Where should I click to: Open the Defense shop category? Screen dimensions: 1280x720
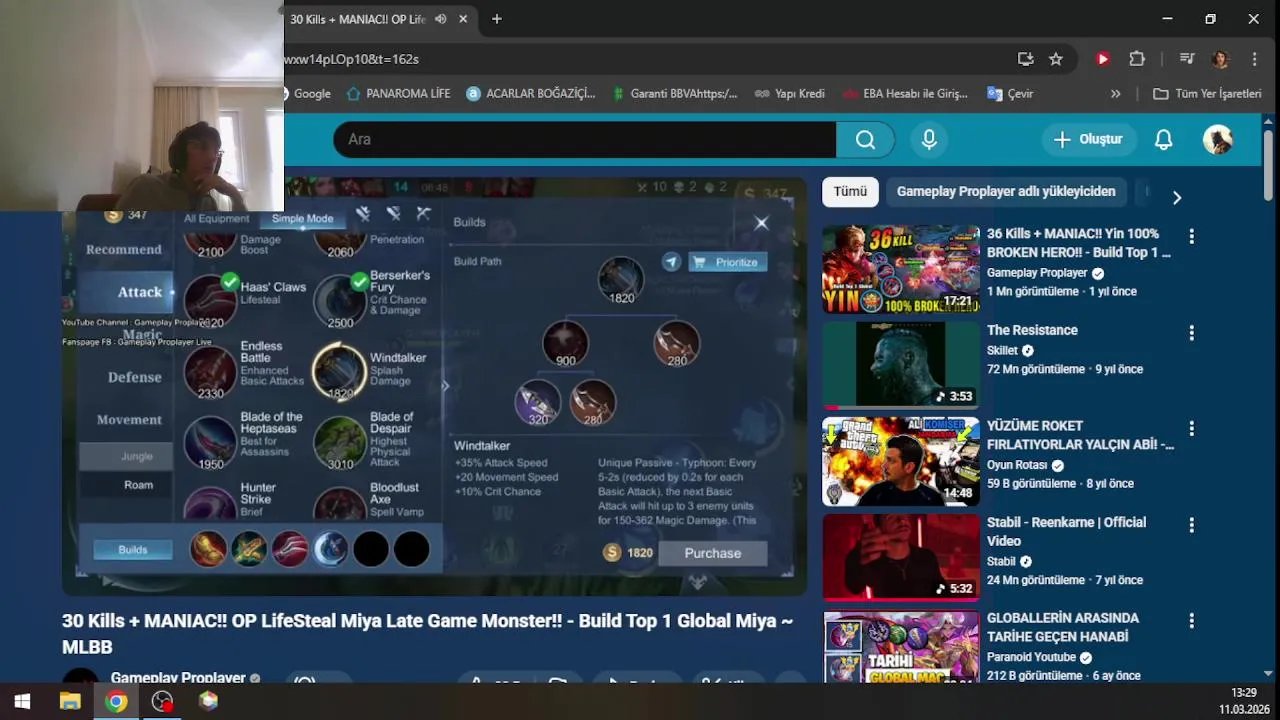(135, 377)
